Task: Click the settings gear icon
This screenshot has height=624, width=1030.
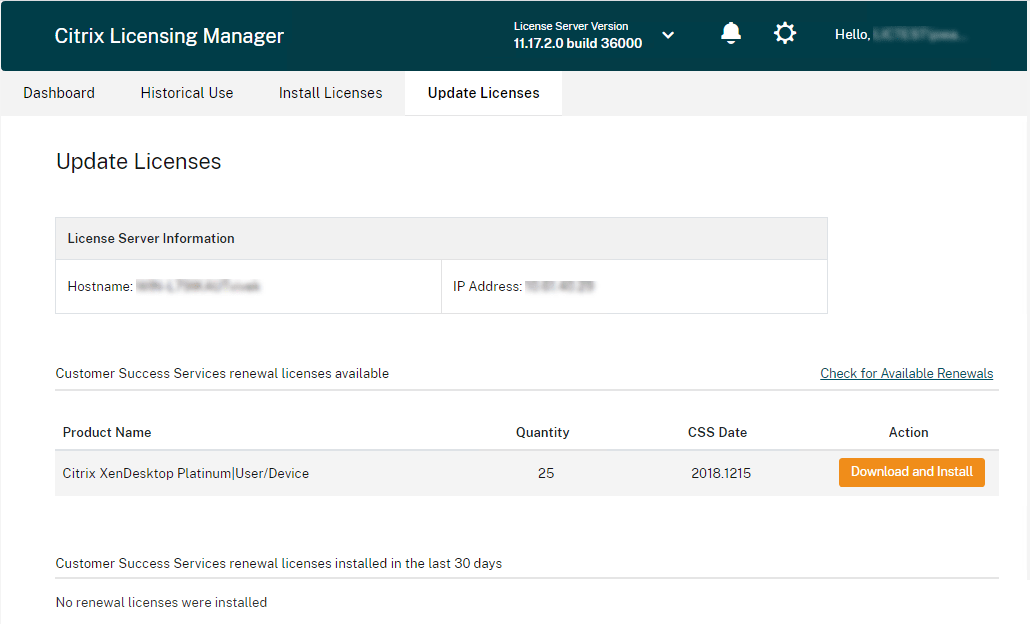Action: tap(785, 33)
